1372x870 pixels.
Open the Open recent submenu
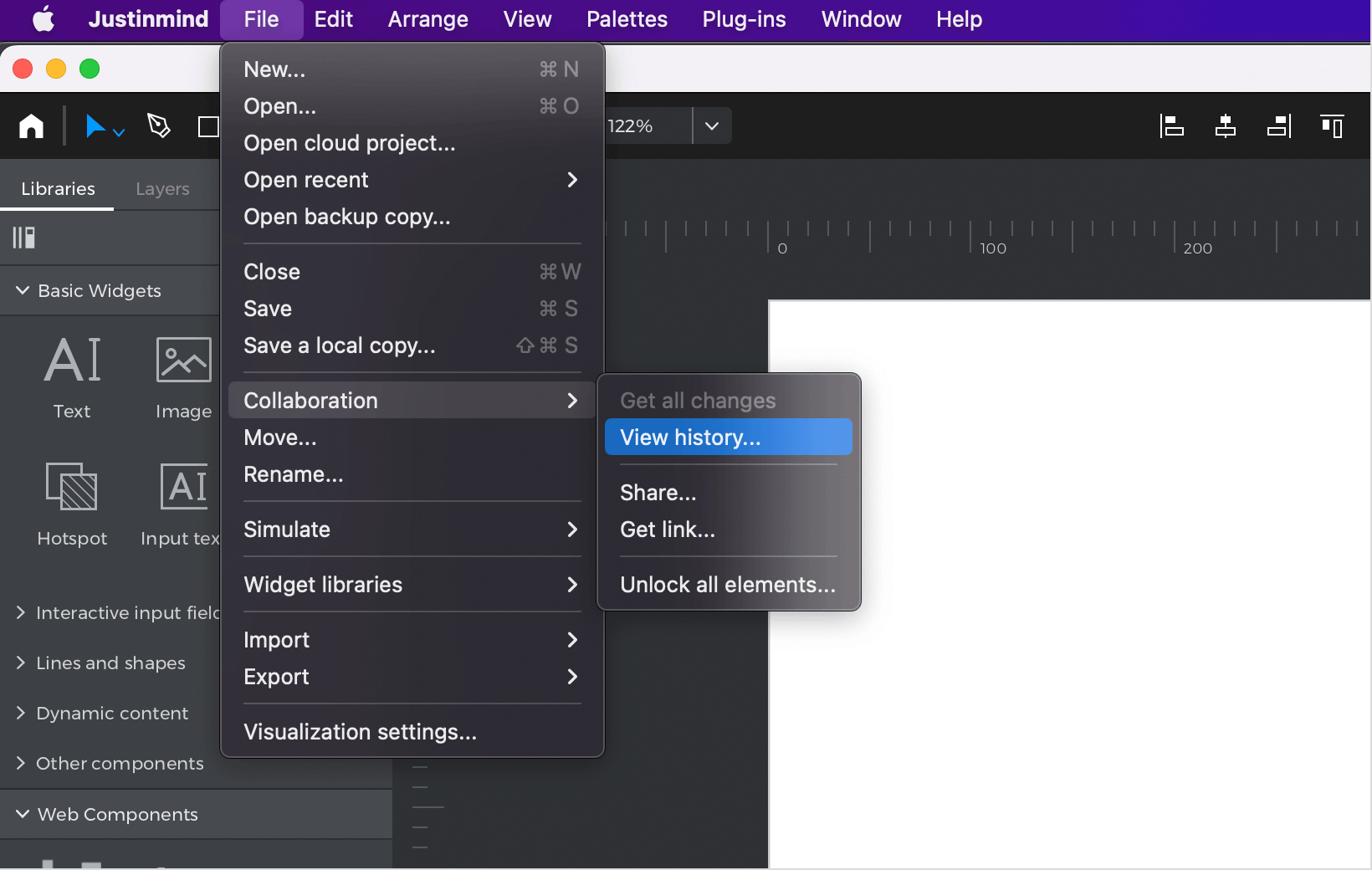pos(412,180)
